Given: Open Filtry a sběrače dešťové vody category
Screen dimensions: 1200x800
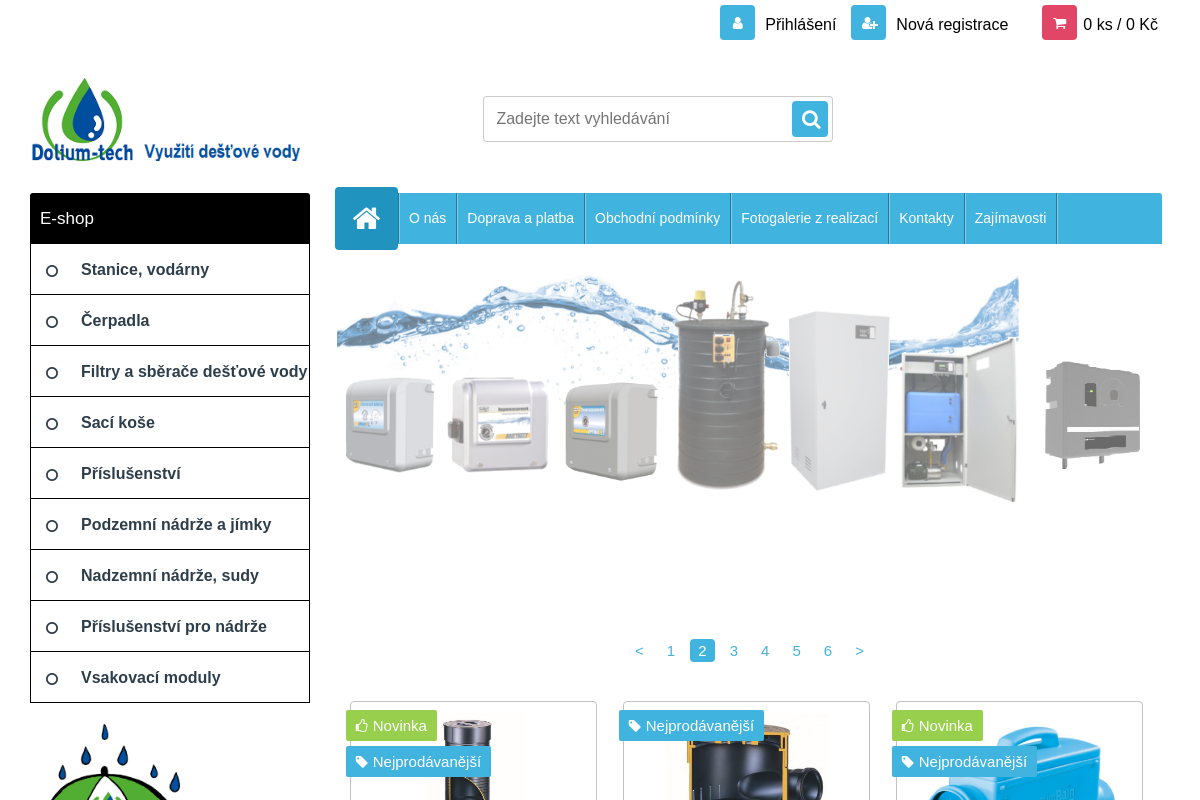Looking at the screenshot, I should coord(170,372).
